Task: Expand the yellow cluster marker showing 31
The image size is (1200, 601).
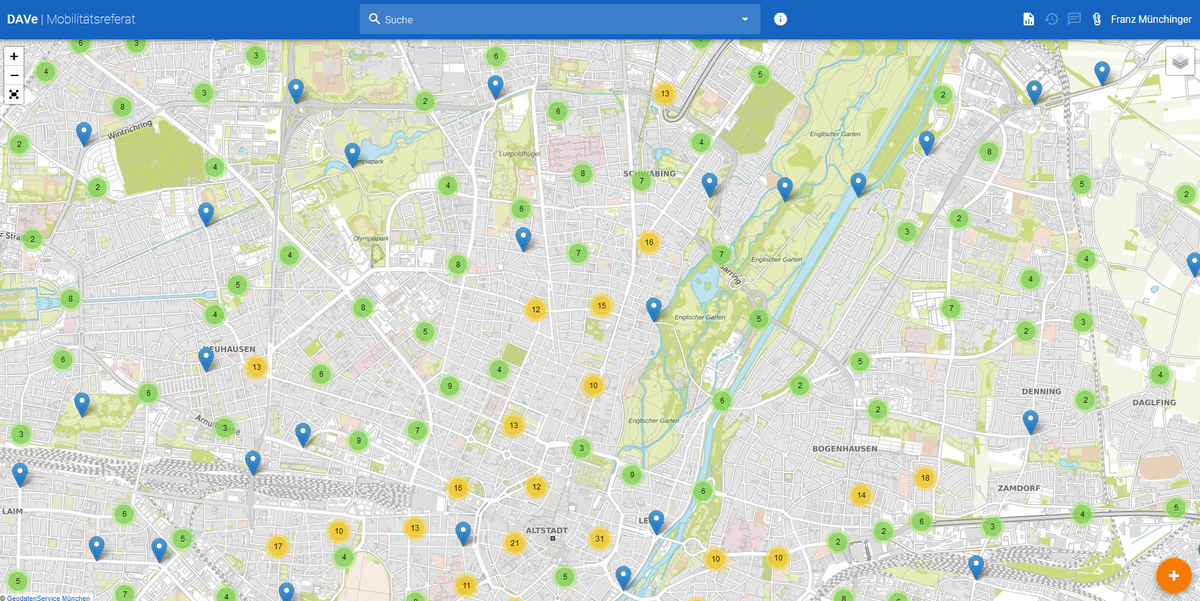Action: [599, 539]
